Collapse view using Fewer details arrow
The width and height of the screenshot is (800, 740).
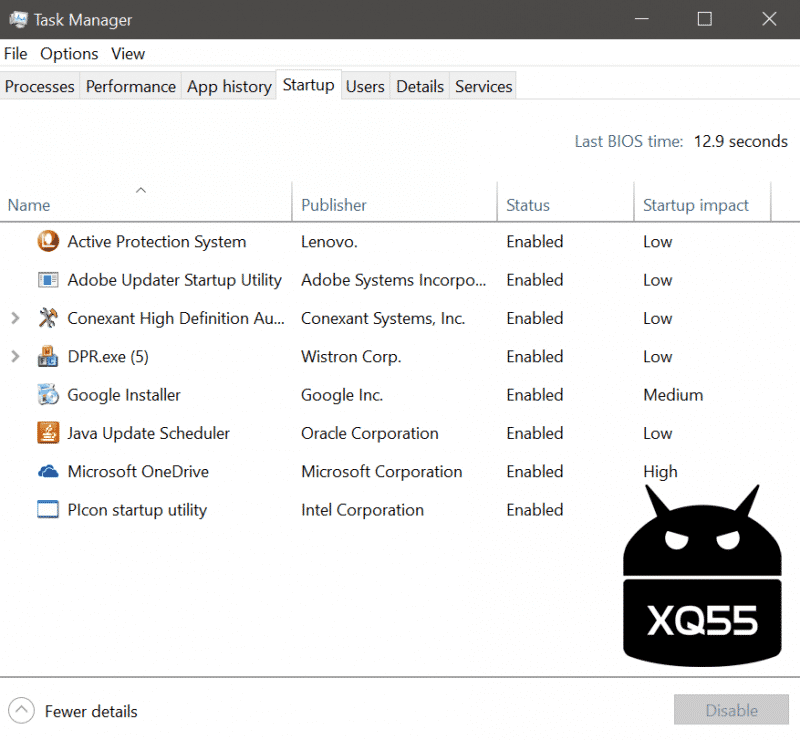point(22,711)
